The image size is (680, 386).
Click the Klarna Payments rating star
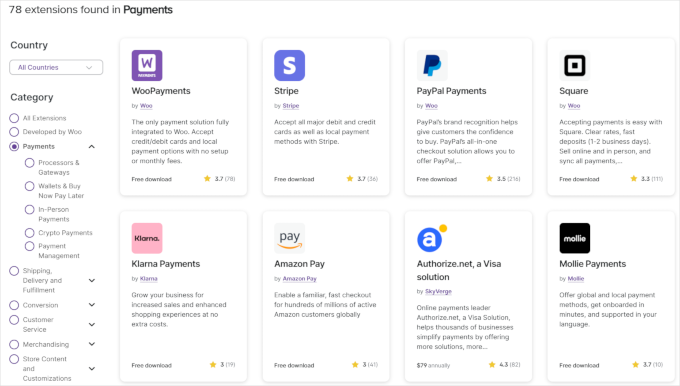[x=213, y=365]
